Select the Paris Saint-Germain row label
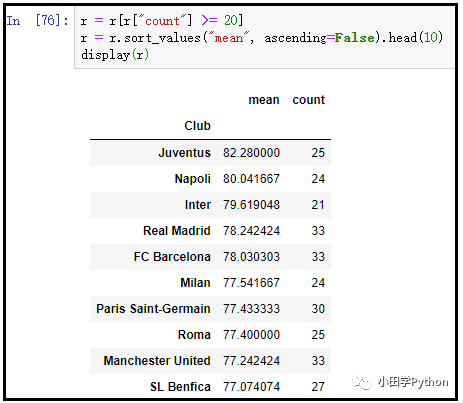 click(x=153, y=309)
